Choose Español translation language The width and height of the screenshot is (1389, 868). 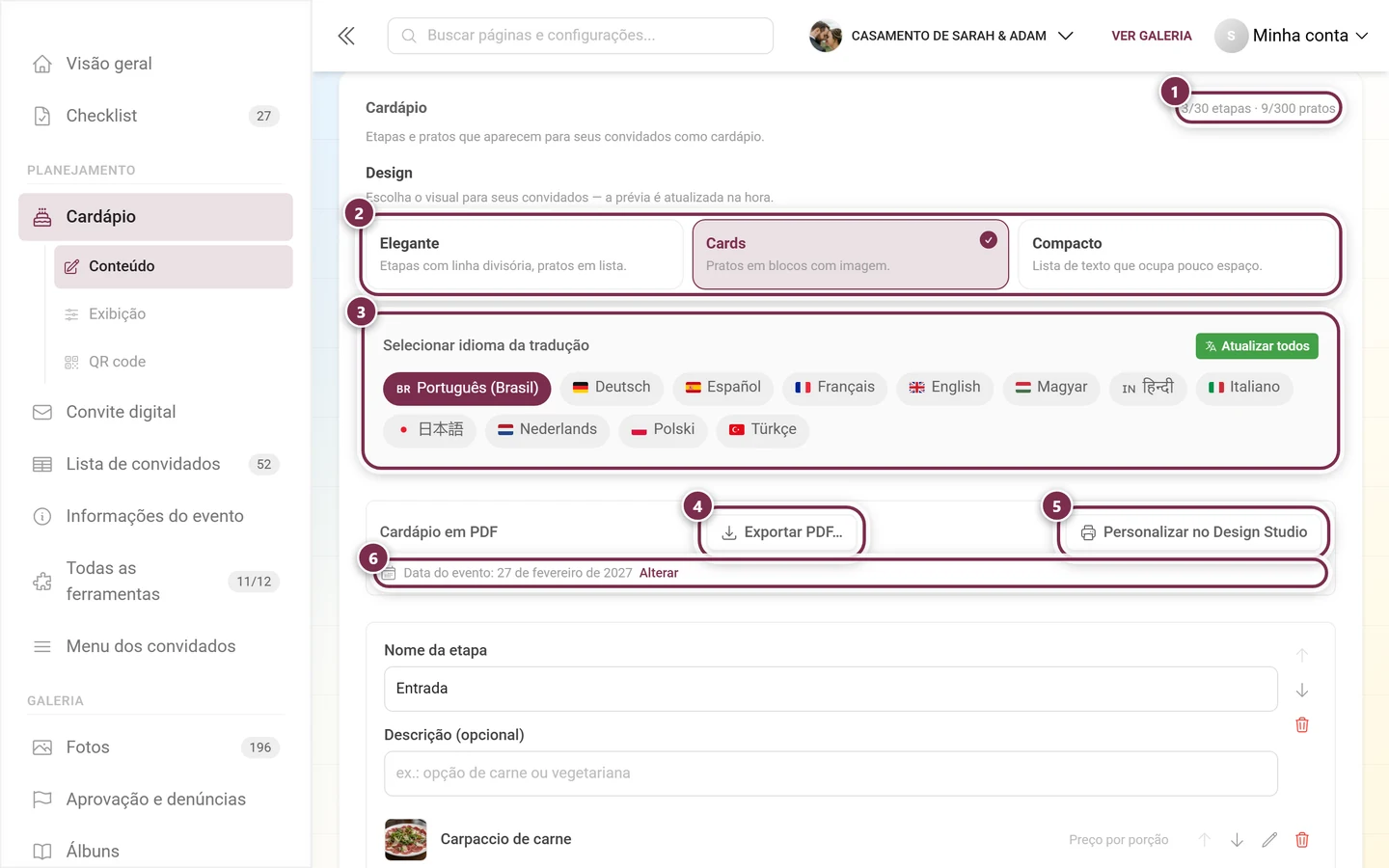tap(722, 388)
